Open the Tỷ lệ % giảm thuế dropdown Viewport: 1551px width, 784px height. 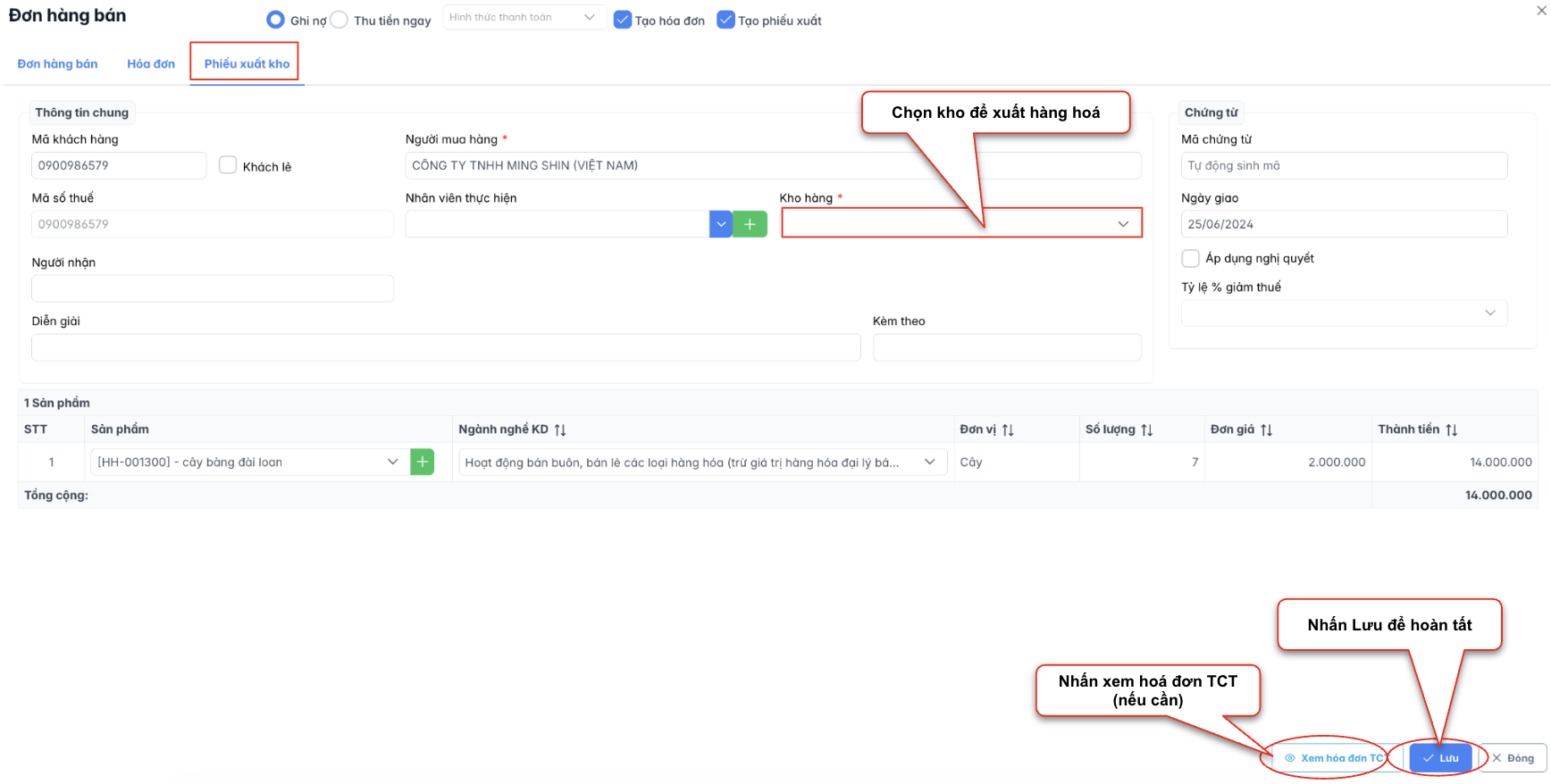pyautogui.click(x=1344, y=313)
